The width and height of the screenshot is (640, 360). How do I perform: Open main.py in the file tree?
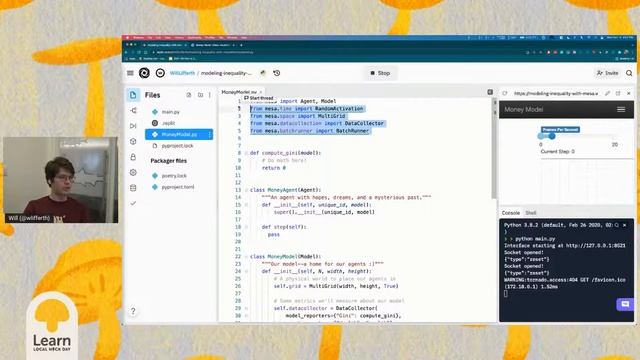click(171, 112)
